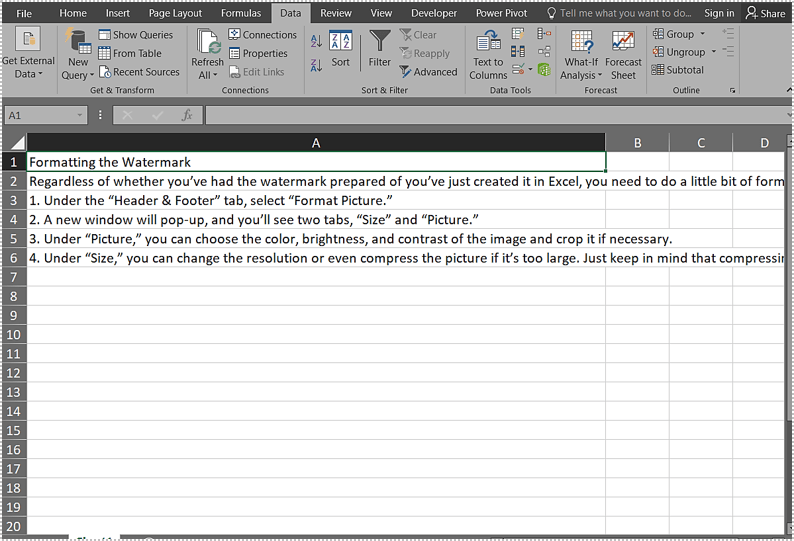This screenshot has width=794, height=541.
Task: Click the Select All corner triangle
Action: [16, 143]
